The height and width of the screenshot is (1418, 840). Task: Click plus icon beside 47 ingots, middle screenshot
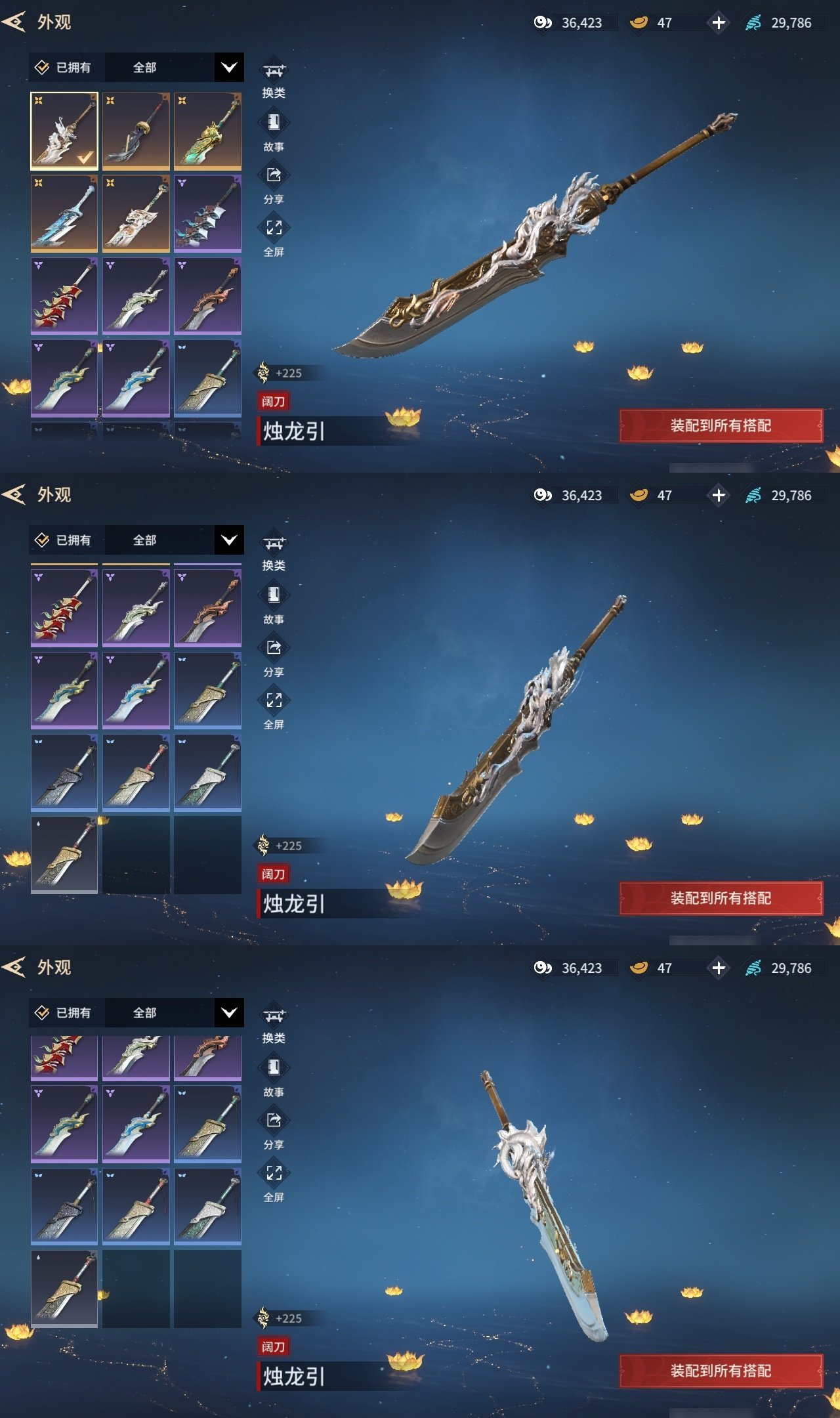[719, 495]
